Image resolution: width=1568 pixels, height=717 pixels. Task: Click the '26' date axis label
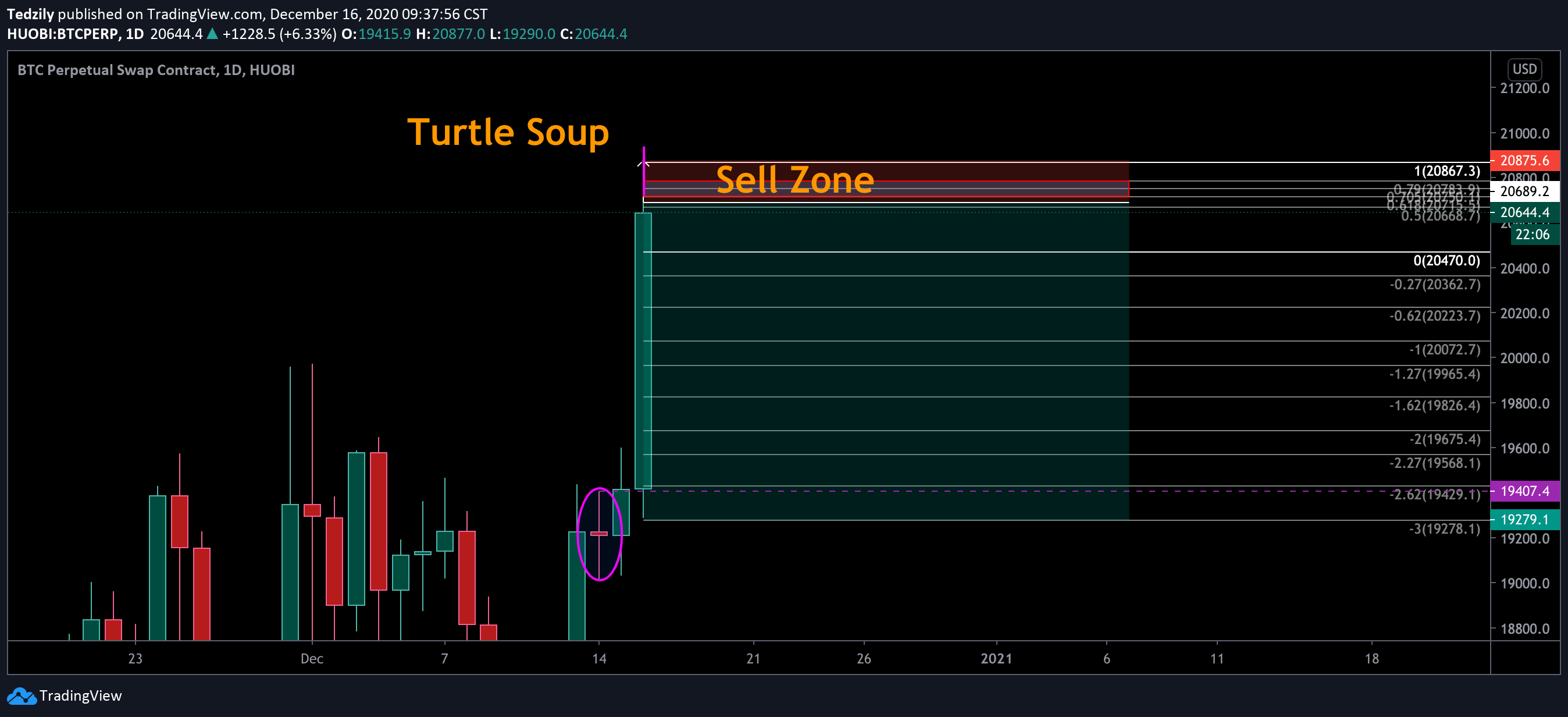[x=864, y=659]
